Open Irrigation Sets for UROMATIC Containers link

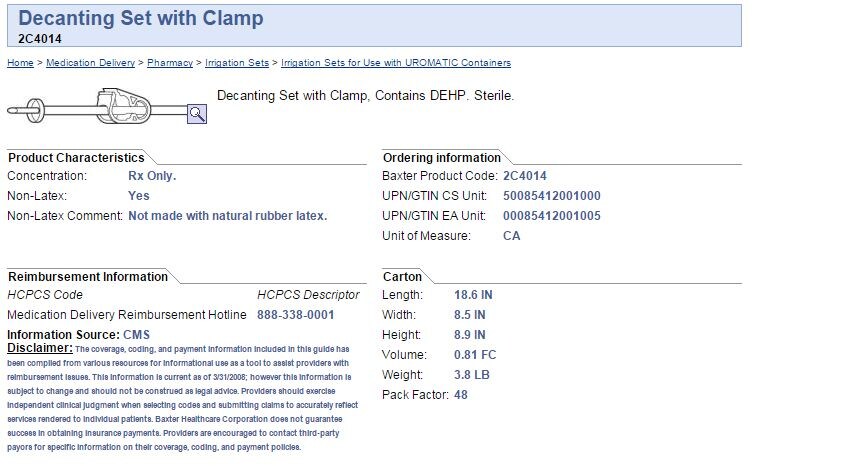[x=396, y=63]
